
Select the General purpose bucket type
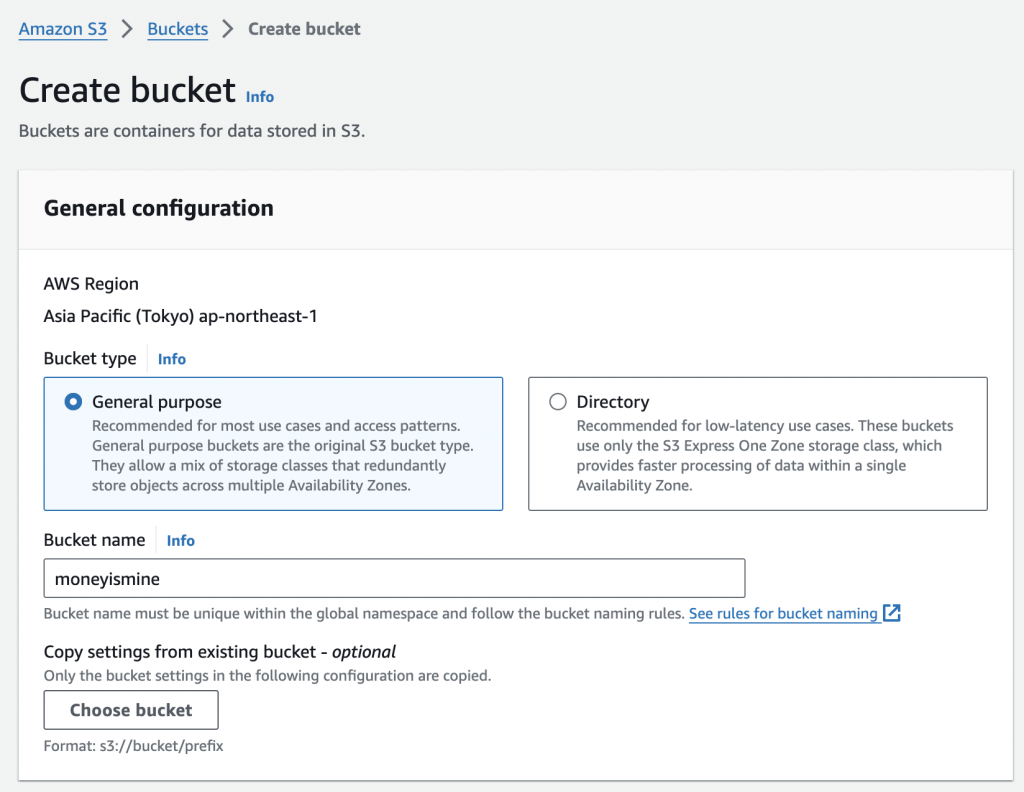[73, 402]
